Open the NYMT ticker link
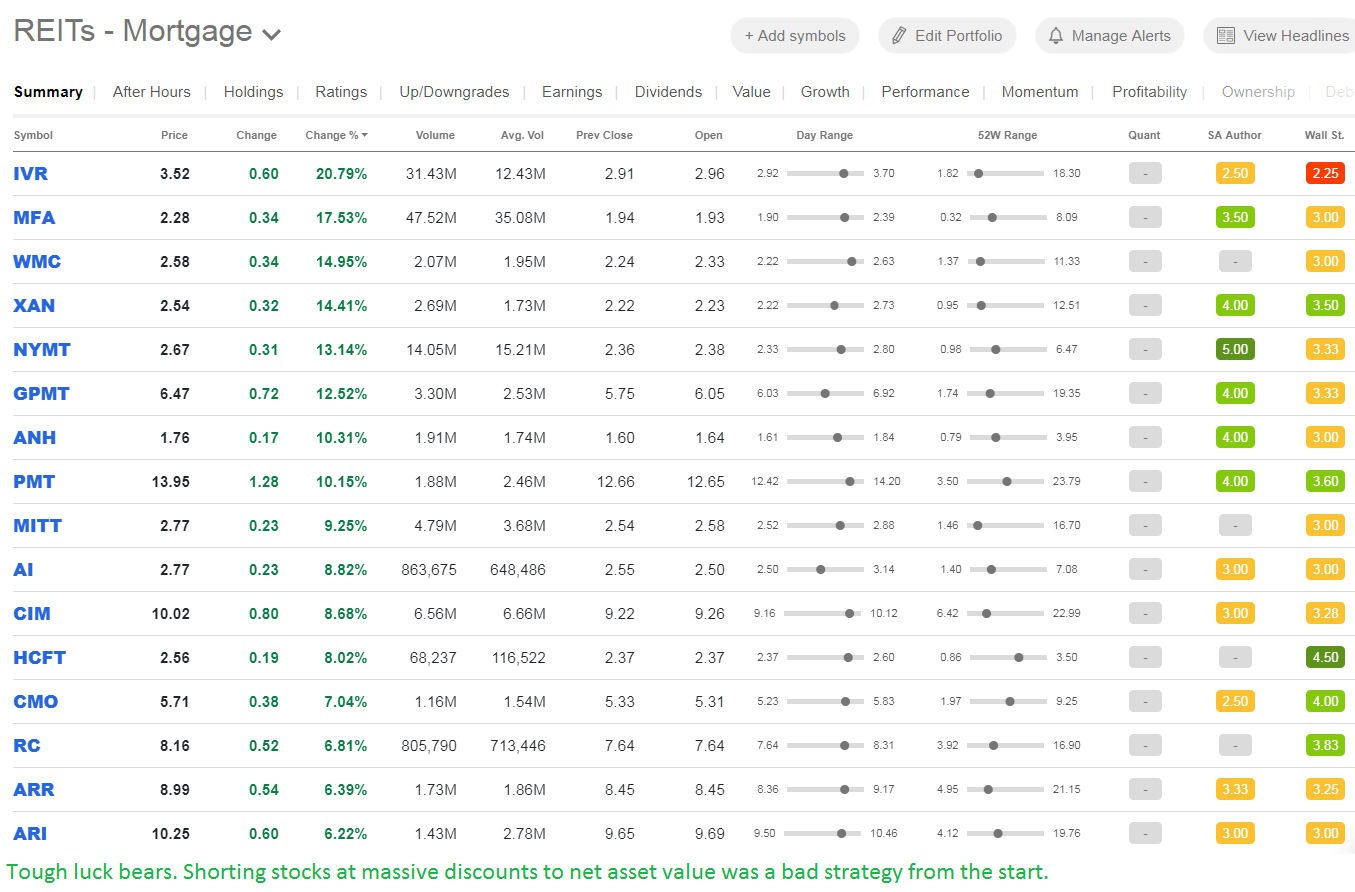Viewport: 1355px width, 892px height. [x=42, y=350]
